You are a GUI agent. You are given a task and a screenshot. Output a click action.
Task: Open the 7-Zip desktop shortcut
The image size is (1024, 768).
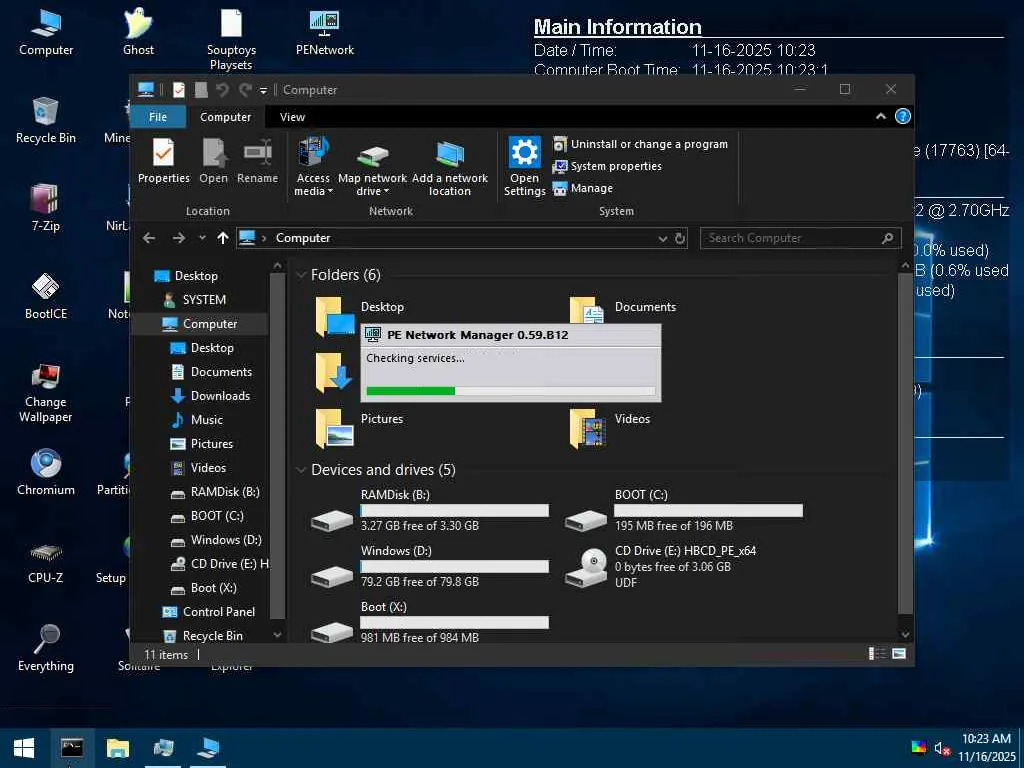click(46, 208)
